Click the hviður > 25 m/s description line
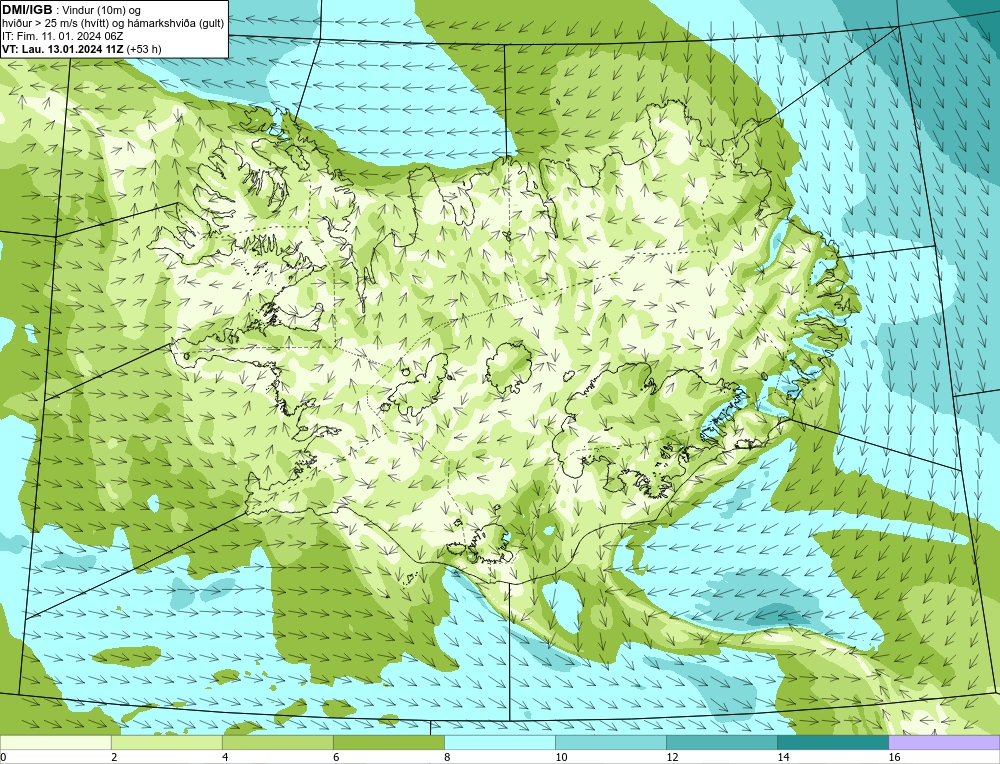1000x764 pixels. (113, 24)
